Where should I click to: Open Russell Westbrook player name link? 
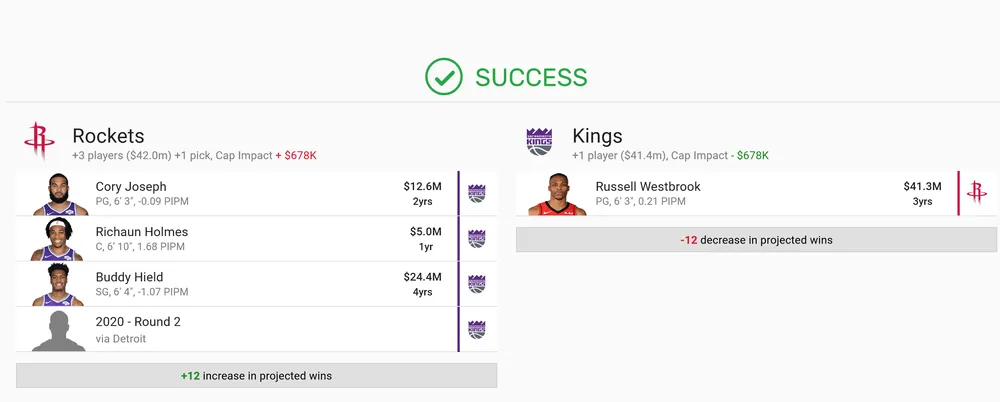[648, 187]
